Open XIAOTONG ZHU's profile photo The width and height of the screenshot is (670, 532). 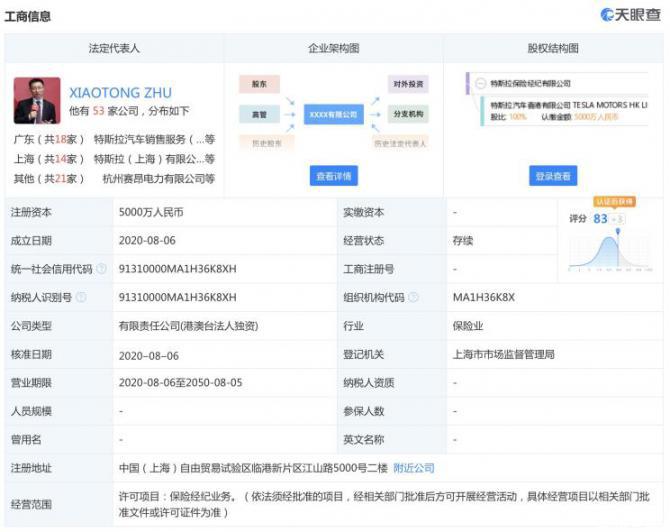(x=37, y=99)
